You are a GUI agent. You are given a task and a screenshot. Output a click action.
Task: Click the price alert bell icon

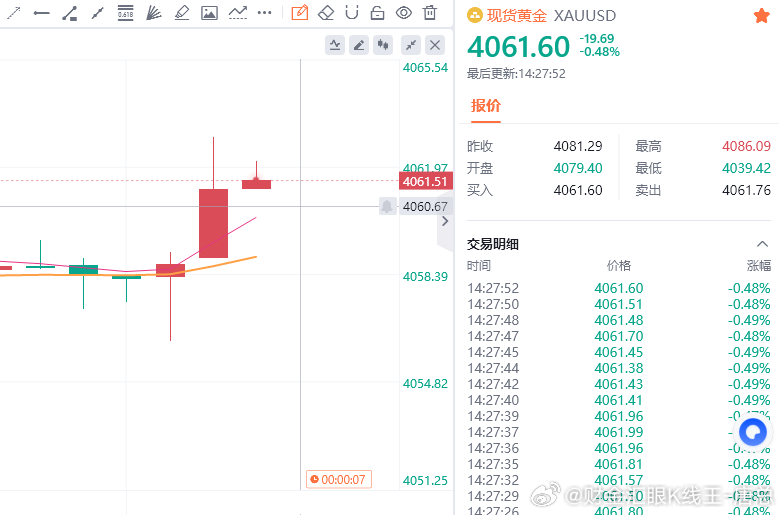point(387,206)
